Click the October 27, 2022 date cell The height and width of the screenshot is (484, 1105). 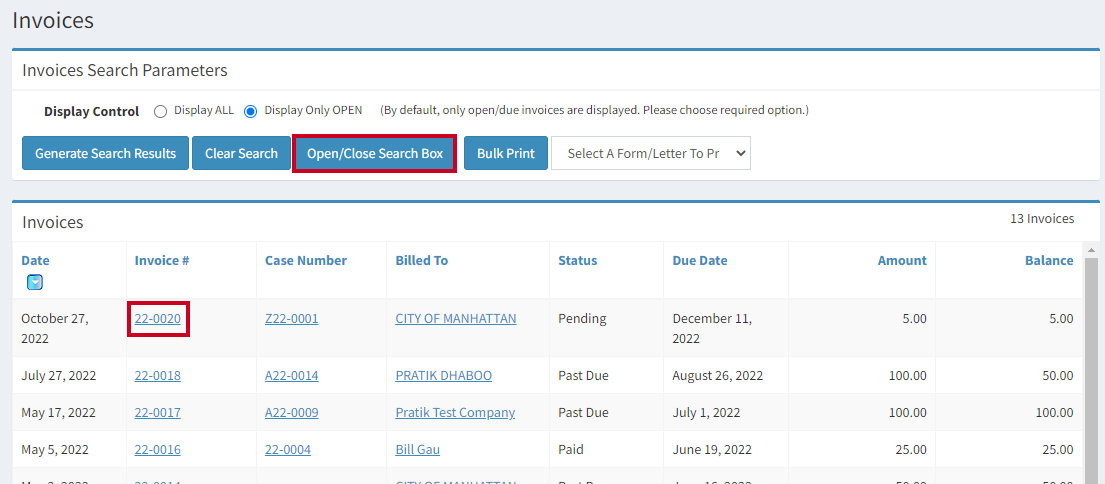pos(55,328)
